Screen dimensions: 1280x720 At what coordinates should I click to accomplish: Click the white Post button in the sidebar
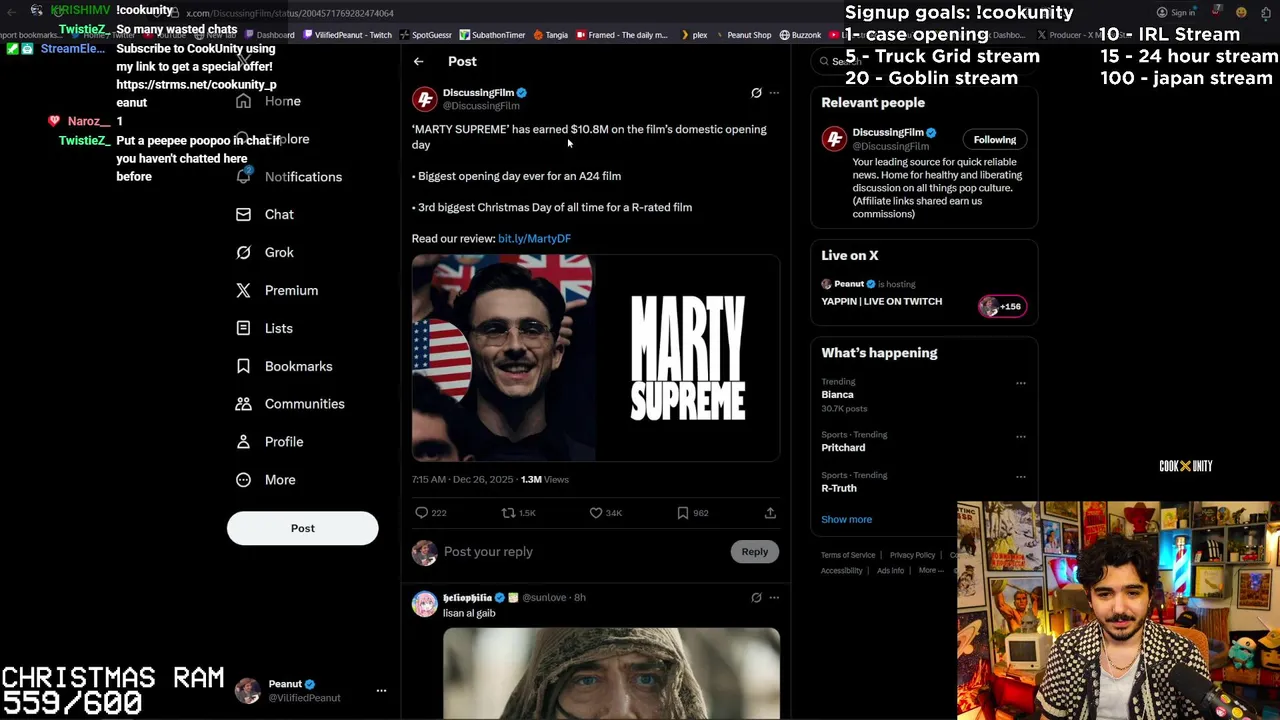point(303,528)
